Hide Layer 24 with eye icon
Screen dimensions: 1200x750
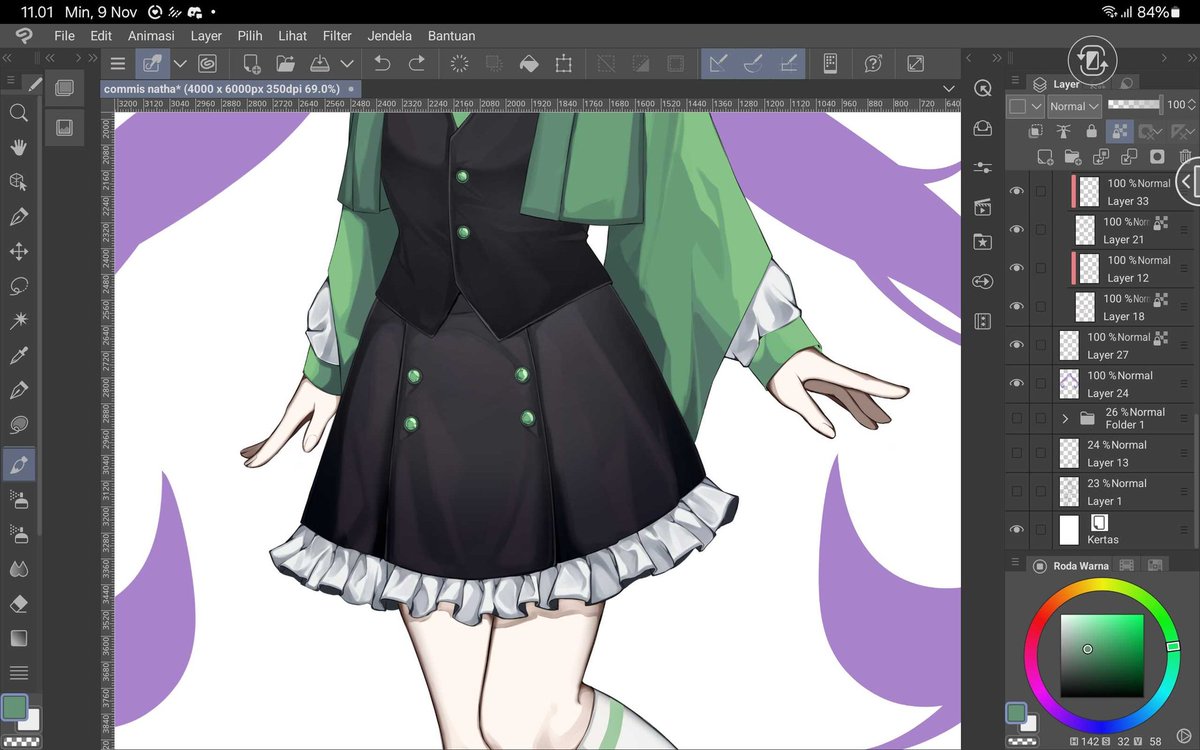tap(1017, 383)
